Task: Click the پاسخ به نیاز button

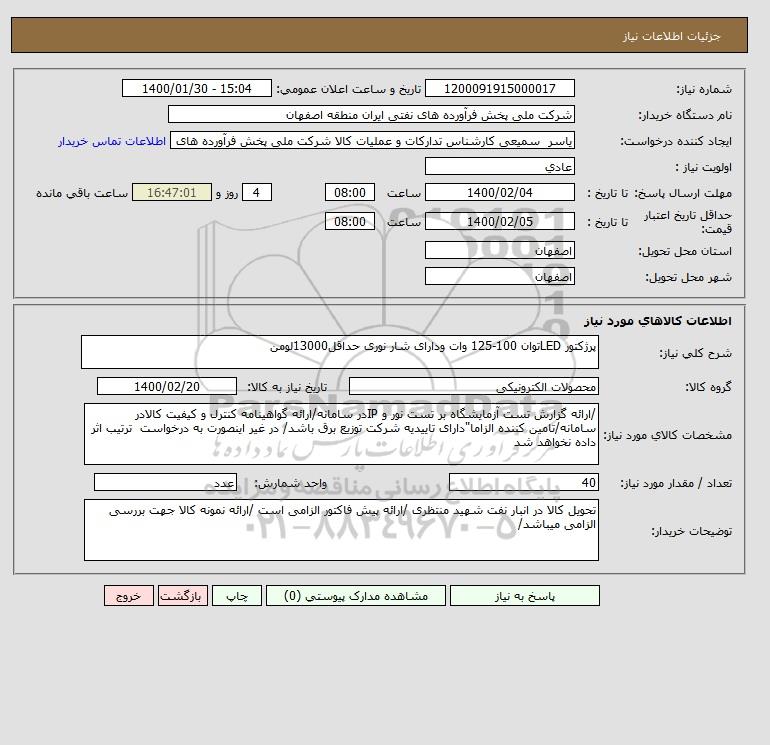Action: (x=524, y=596)
